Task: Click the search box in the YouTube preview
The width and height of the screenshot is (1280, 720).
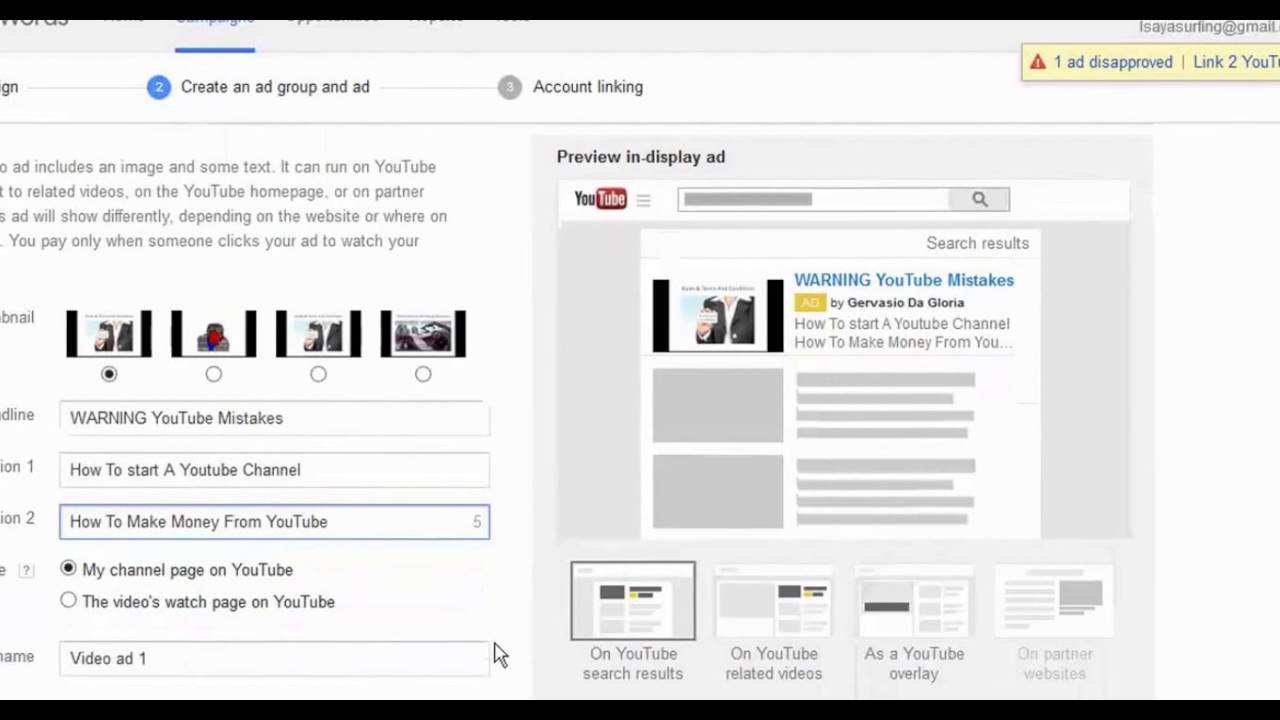Action: (x=813, y=199)
